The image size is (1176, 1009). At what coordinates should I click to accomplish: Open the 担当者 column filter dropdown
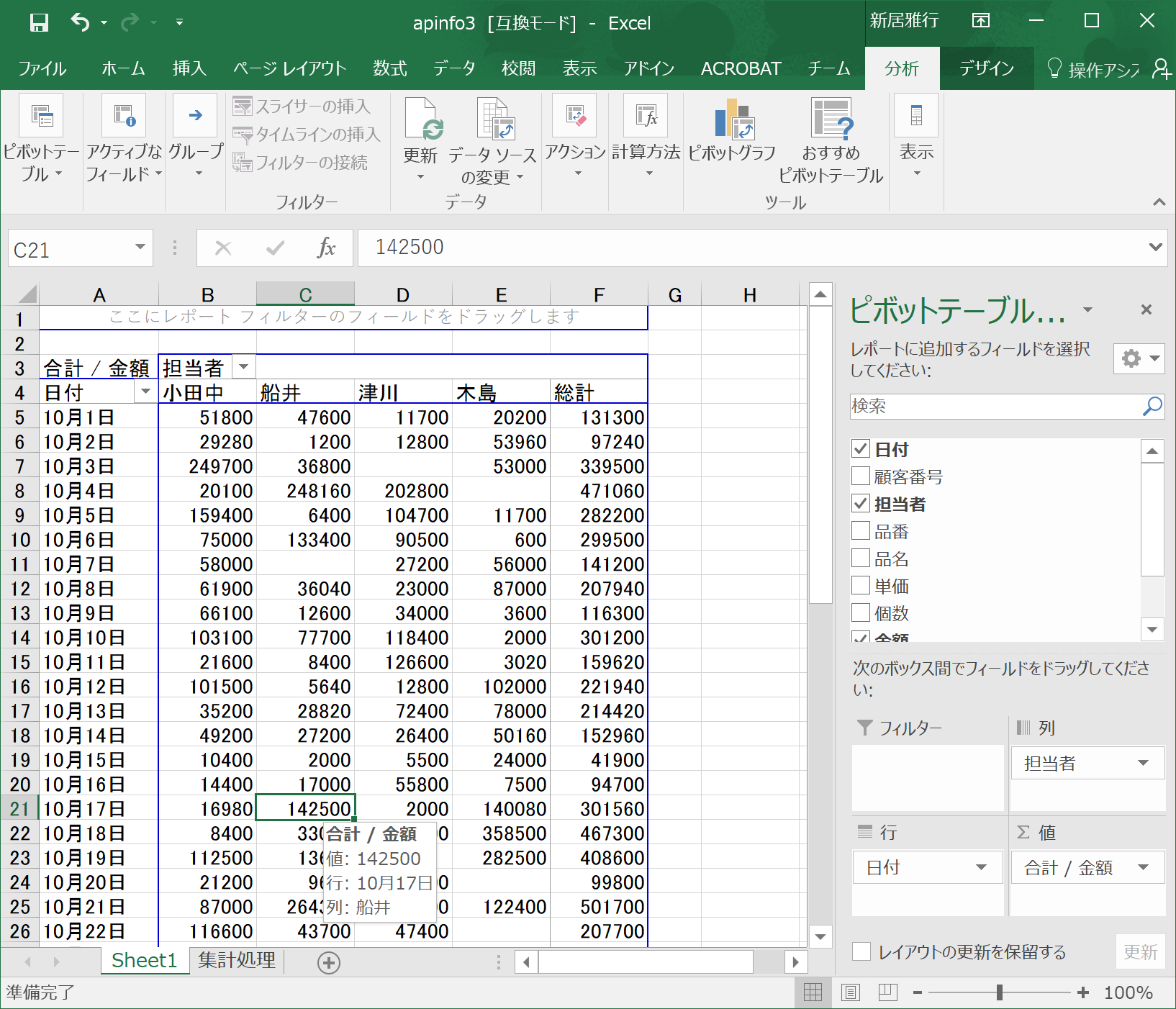pyautogui.click(x=244, y=368)
